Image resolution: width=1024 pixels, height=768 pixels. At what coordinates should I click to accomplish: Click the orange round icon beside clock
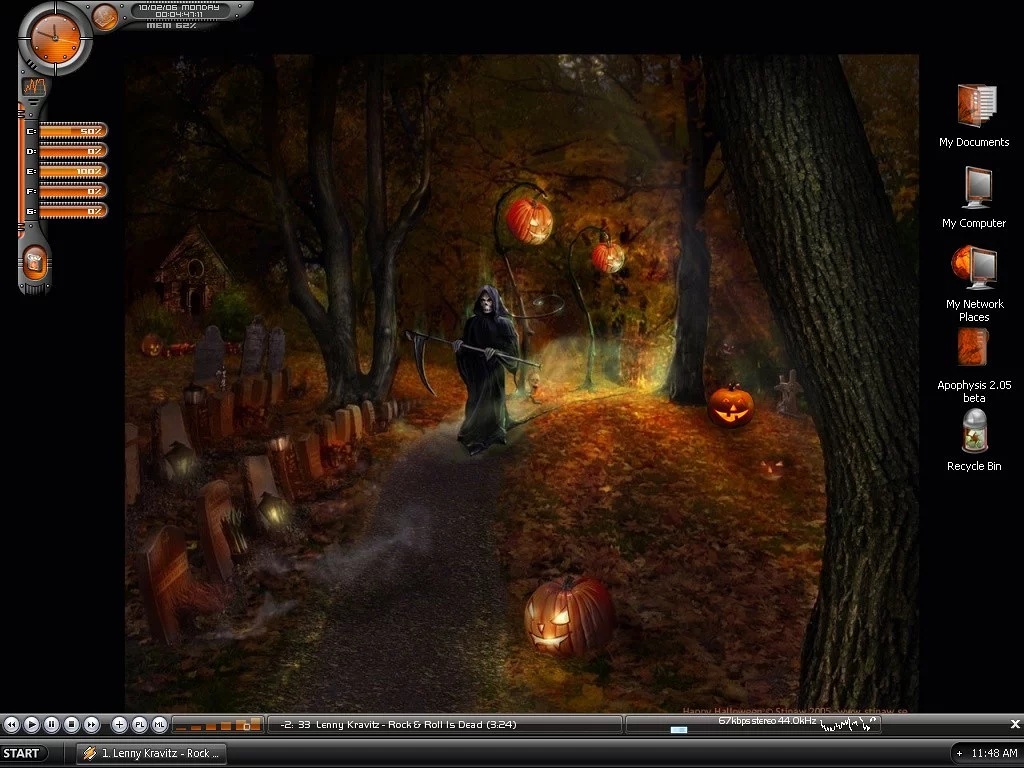[104, 16]
